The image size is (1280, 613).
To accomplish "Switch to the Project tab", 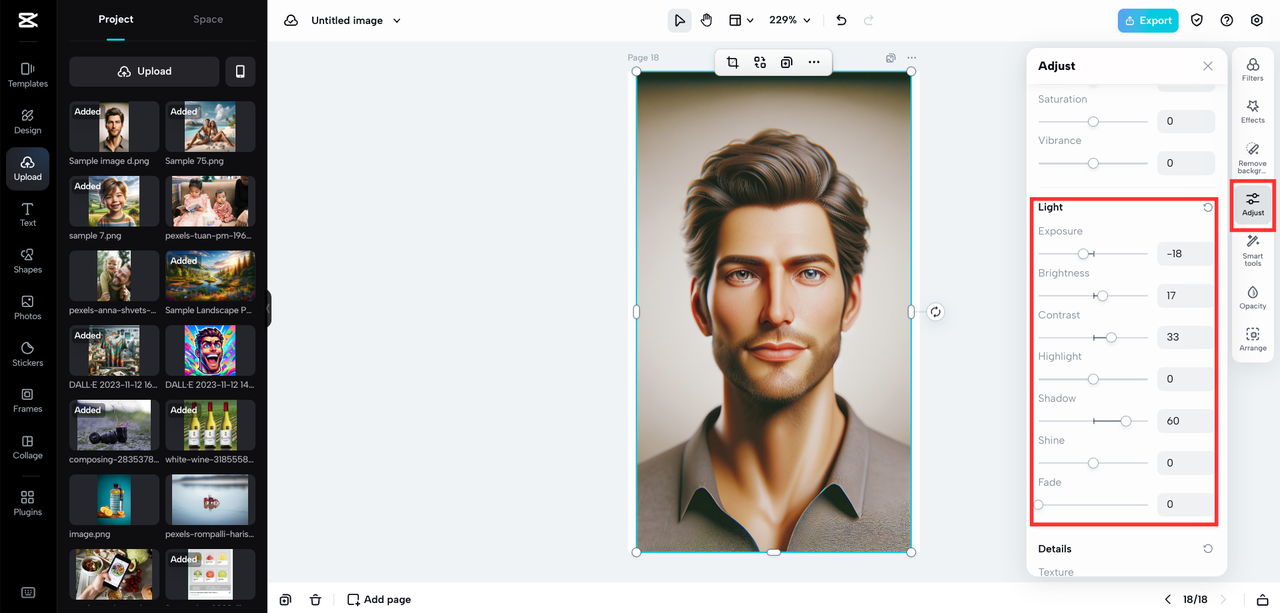I will (x=116, y=19).
